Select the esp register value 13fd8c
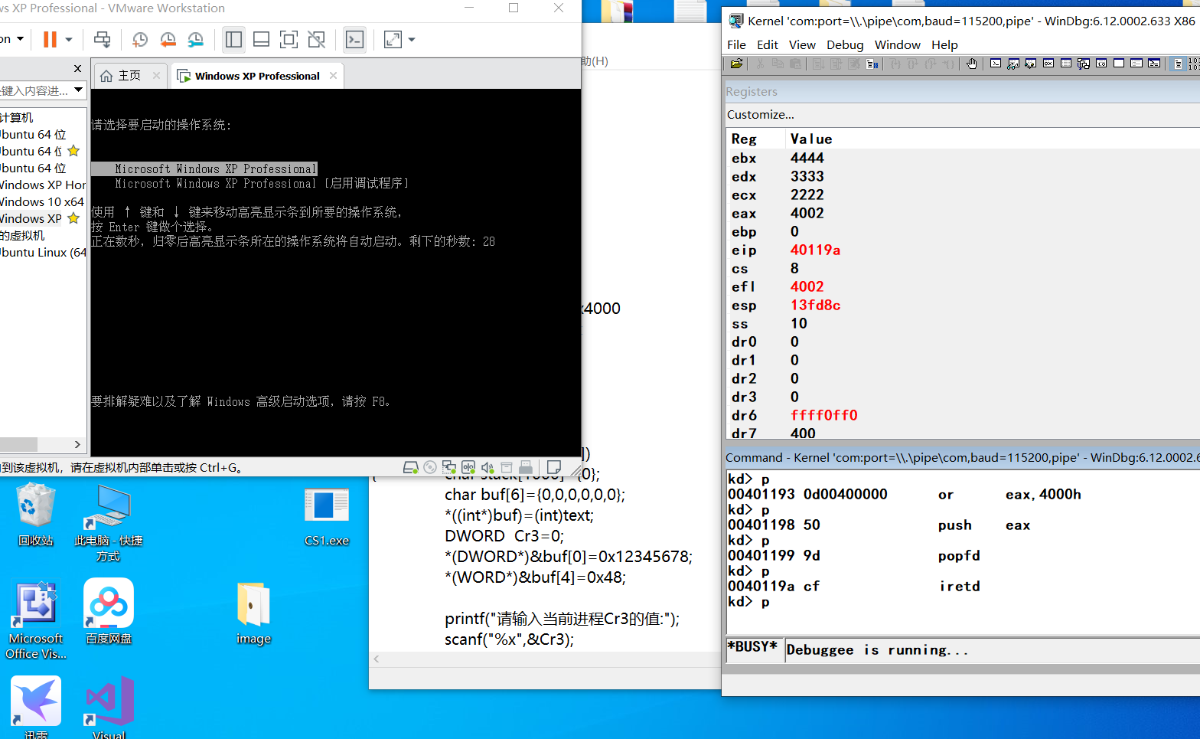This screenshot has width=1200, height=739. click(815, 305)
